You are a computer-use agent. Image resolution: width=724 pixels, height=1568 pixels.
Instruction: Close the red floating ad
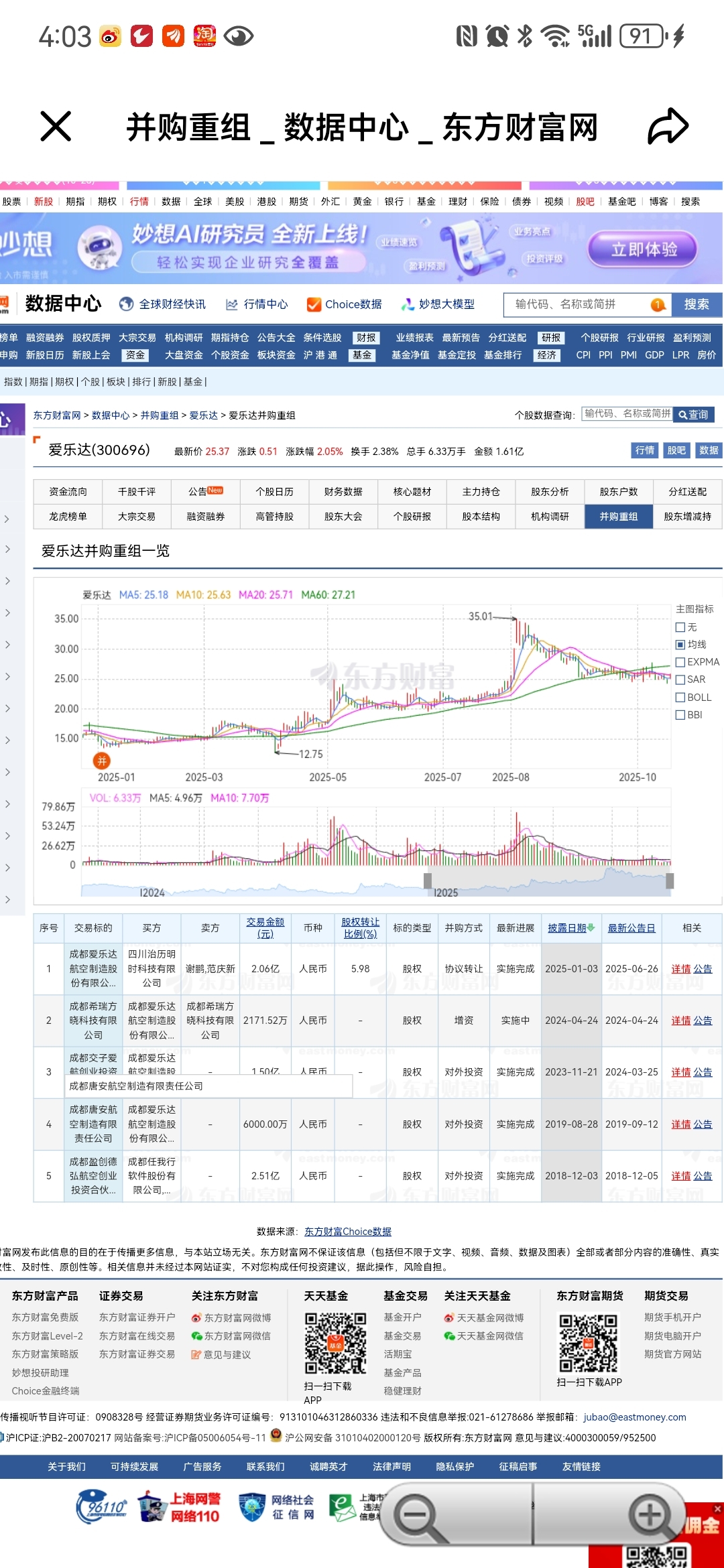pyautogui.click(x=717, y=1509)
